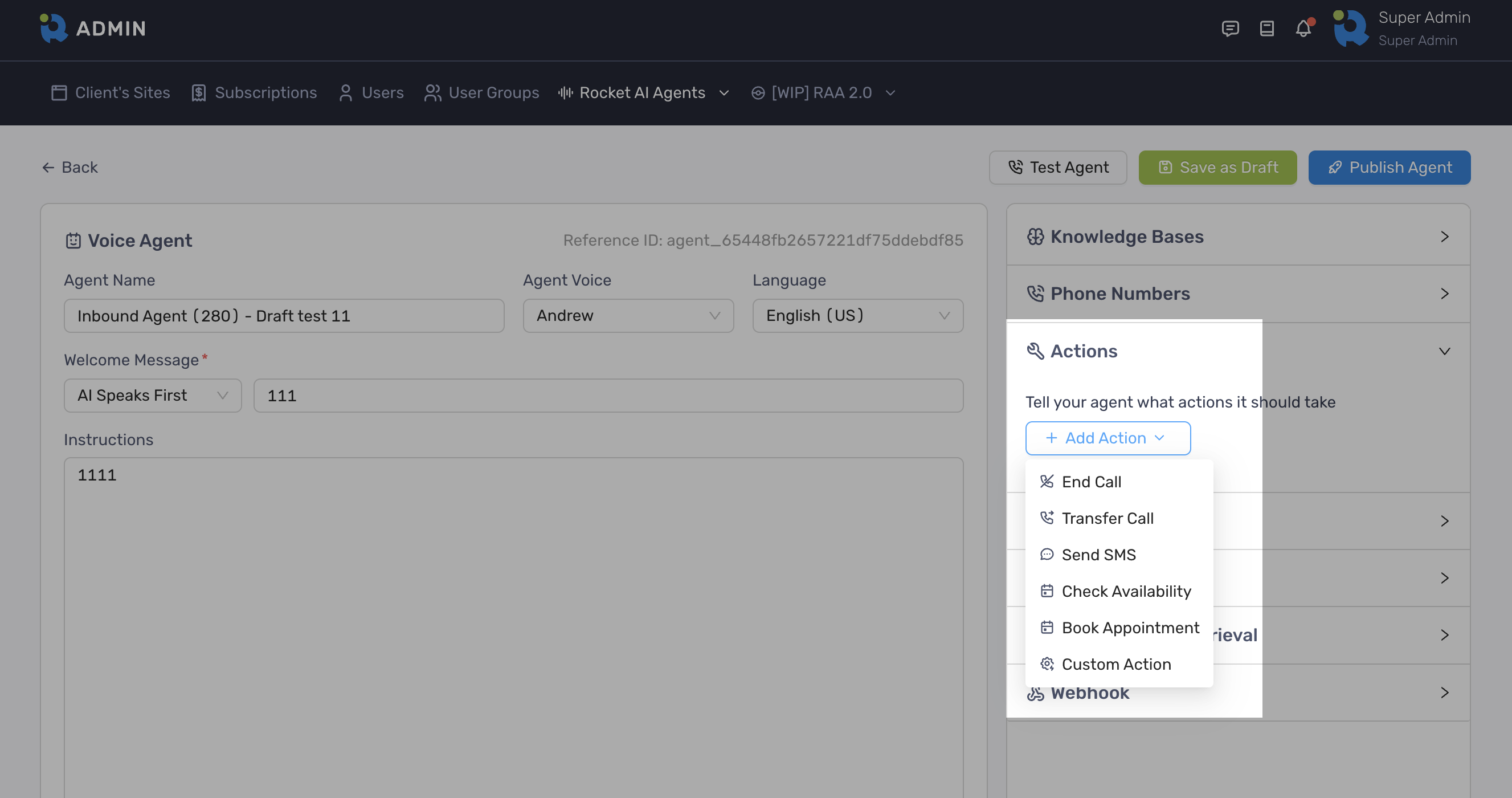
Task: Select End Call action from menu
Action: [x=1091, y=482]
